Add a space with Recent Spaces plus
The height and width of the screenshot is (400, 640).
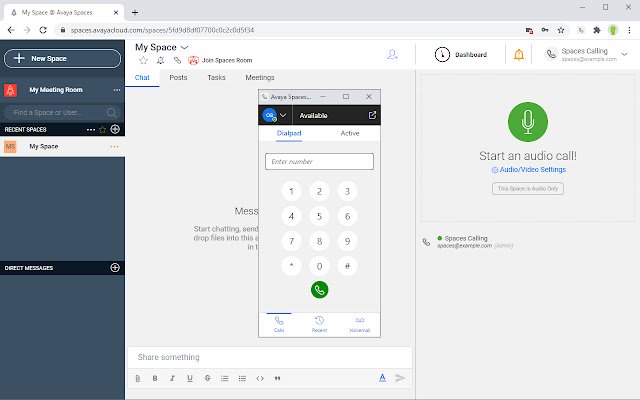pos(115,129)
